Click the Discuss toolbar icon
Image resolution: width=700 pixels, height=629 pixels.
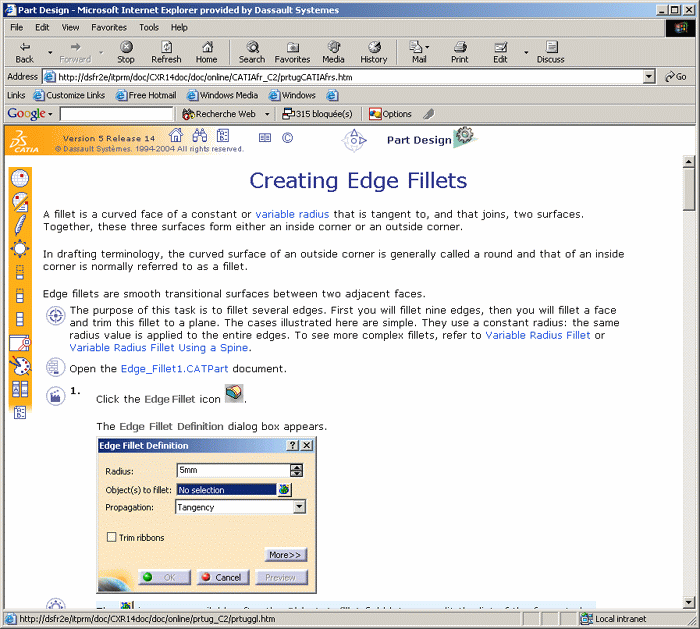pyautogui.click(x=551, y=52)
